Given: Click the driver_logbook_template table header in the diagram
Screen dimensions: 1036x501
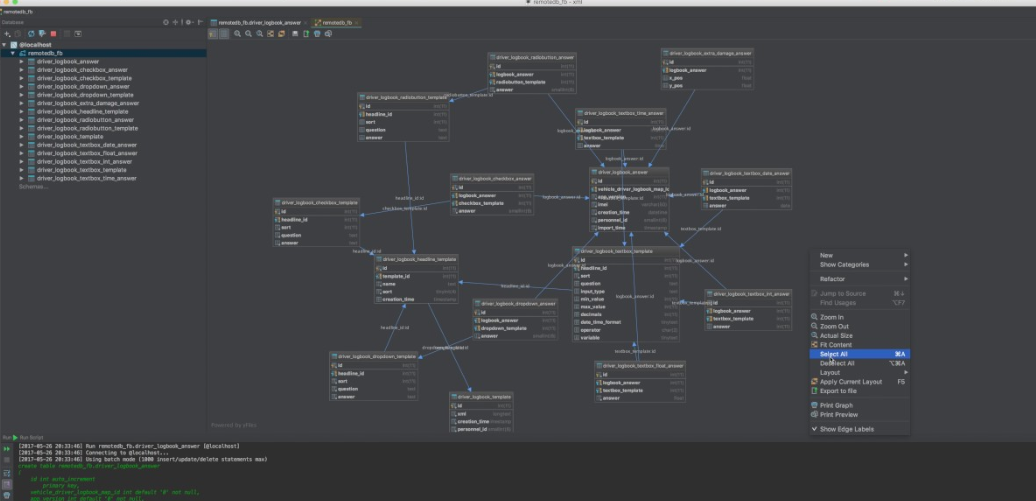Looking at the screenshot, I should click(481, 397).
